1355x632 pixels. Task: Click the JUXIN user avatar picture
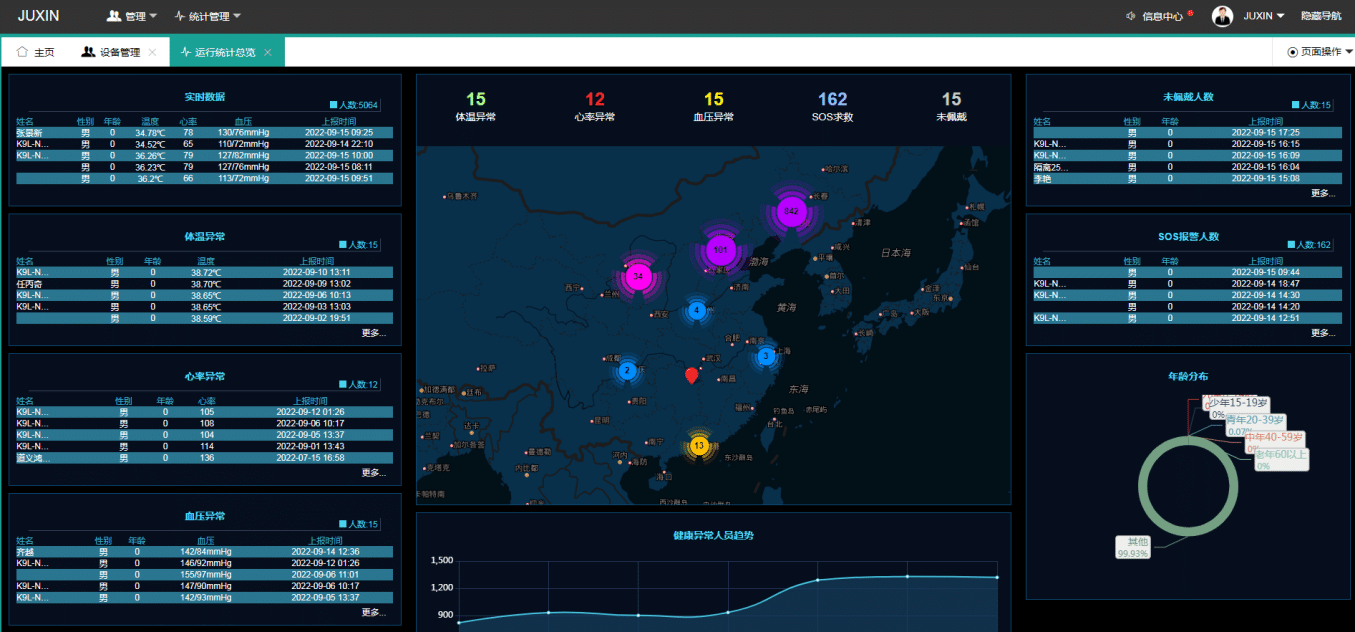pos(1222,16)
